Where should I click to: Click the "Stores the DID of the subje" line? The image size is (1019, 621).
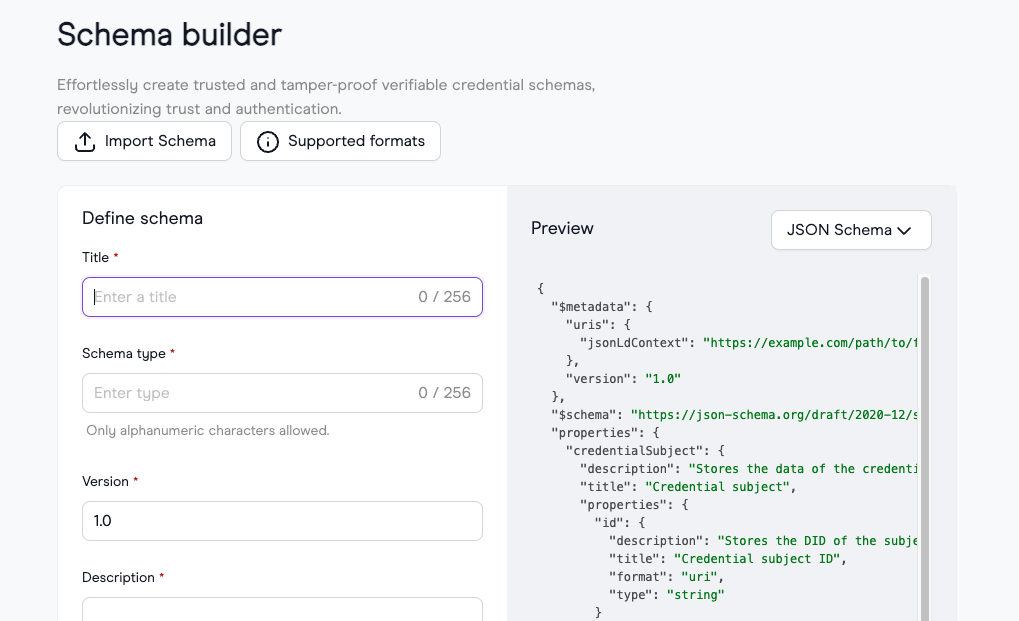pyautogui.click(x=763, y=541)
